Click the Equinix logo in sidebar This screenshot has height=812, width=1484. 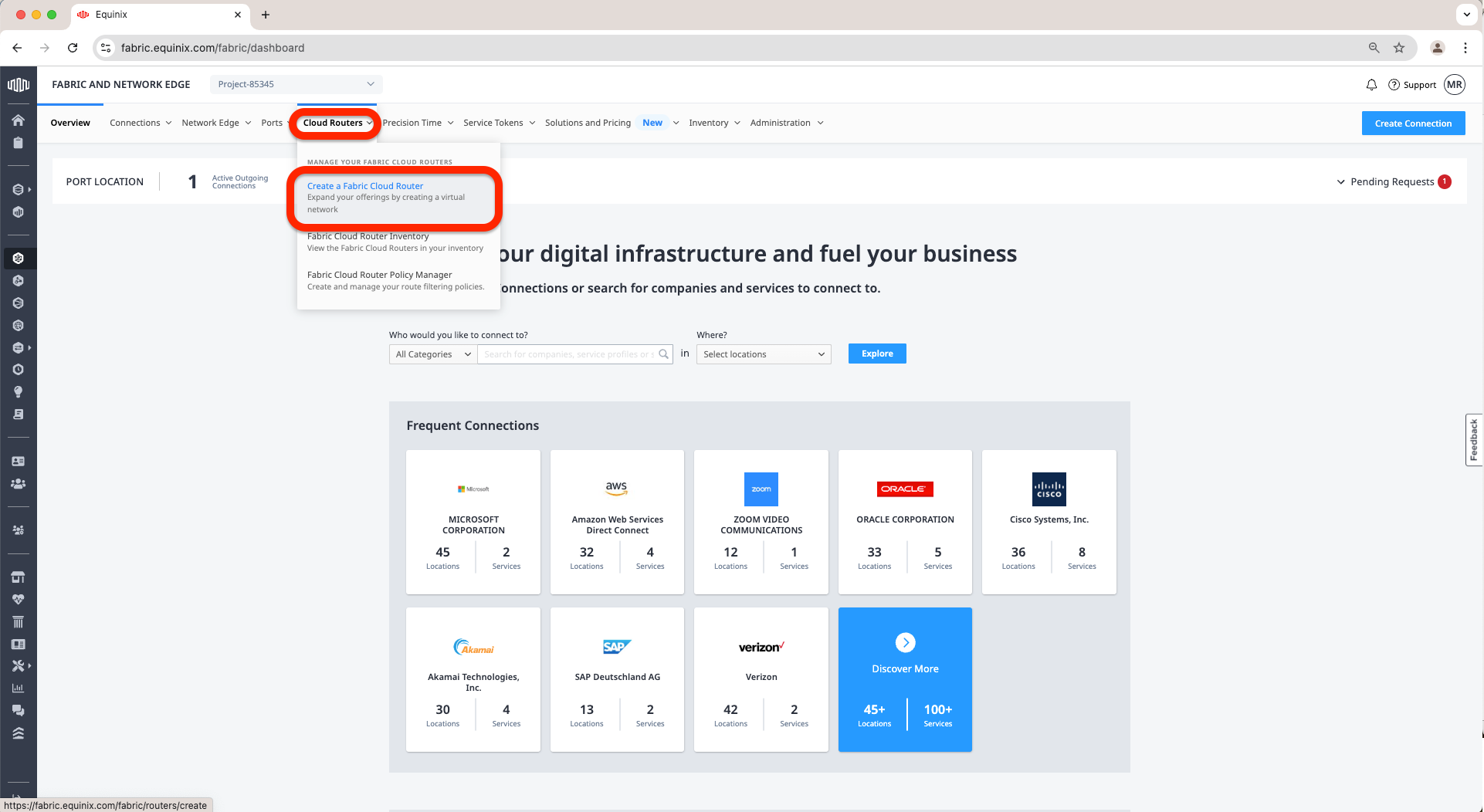[x=18, y=85]
